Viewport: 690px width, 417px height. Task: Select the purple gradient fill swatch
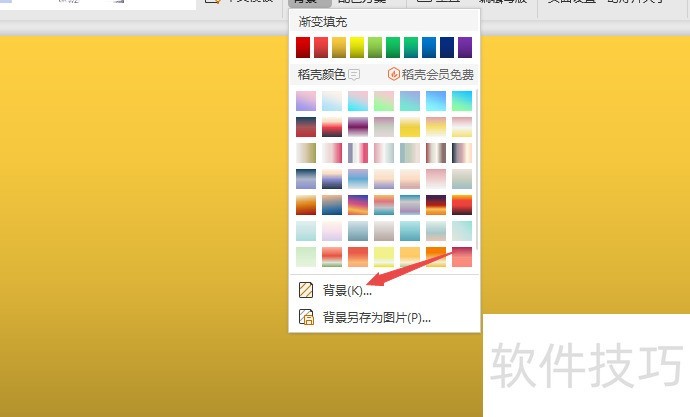[x=465, y=48]
